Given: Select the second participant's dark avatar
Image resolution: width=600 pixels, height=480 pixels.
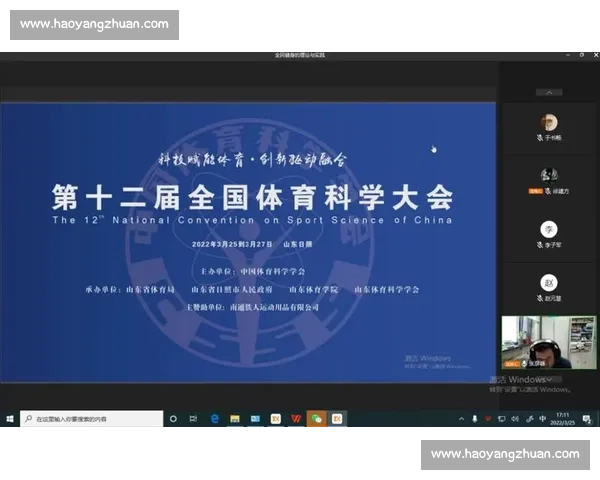Looking at the screenshot, I should click(x=549, y=175).
